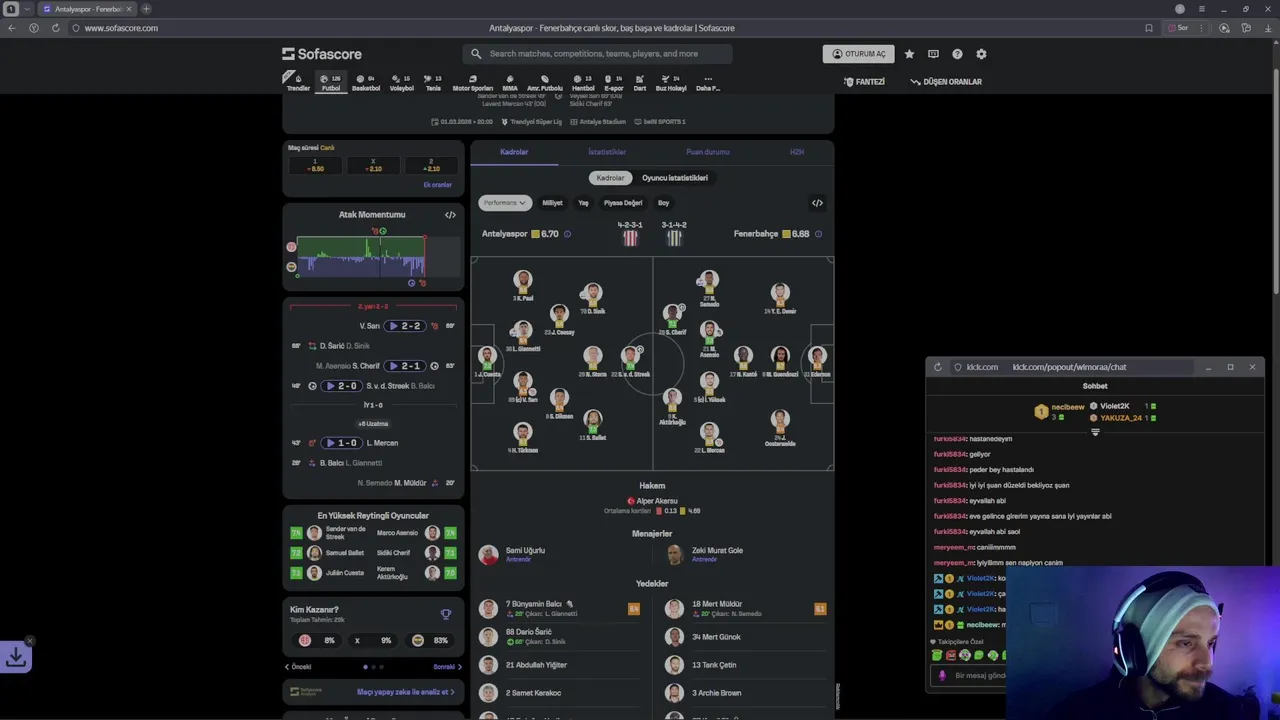Select the Oyuncu istatistikleri pill toggle
The width and height of the screenshot is (1280, 720).
675,178
